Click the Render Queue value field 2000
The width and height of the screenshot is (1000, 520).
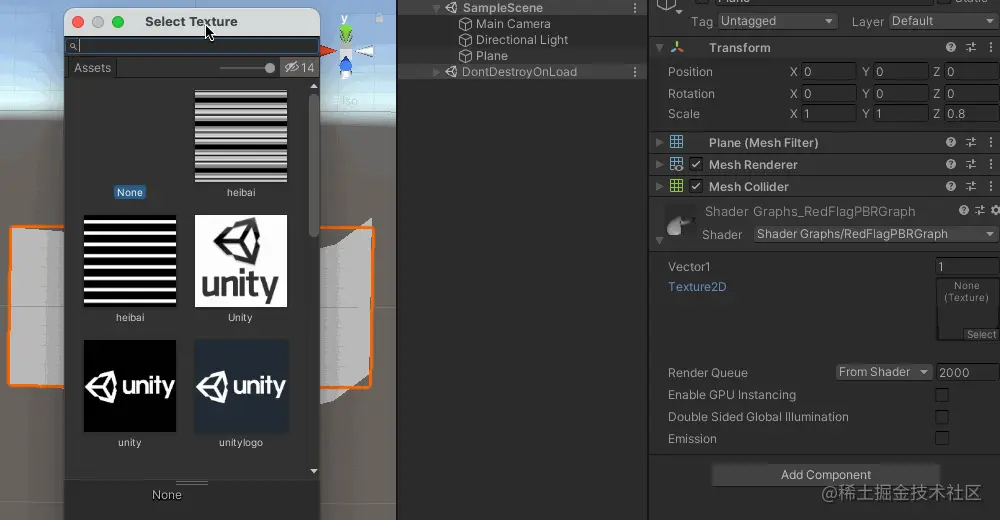[x=967, y=372]
